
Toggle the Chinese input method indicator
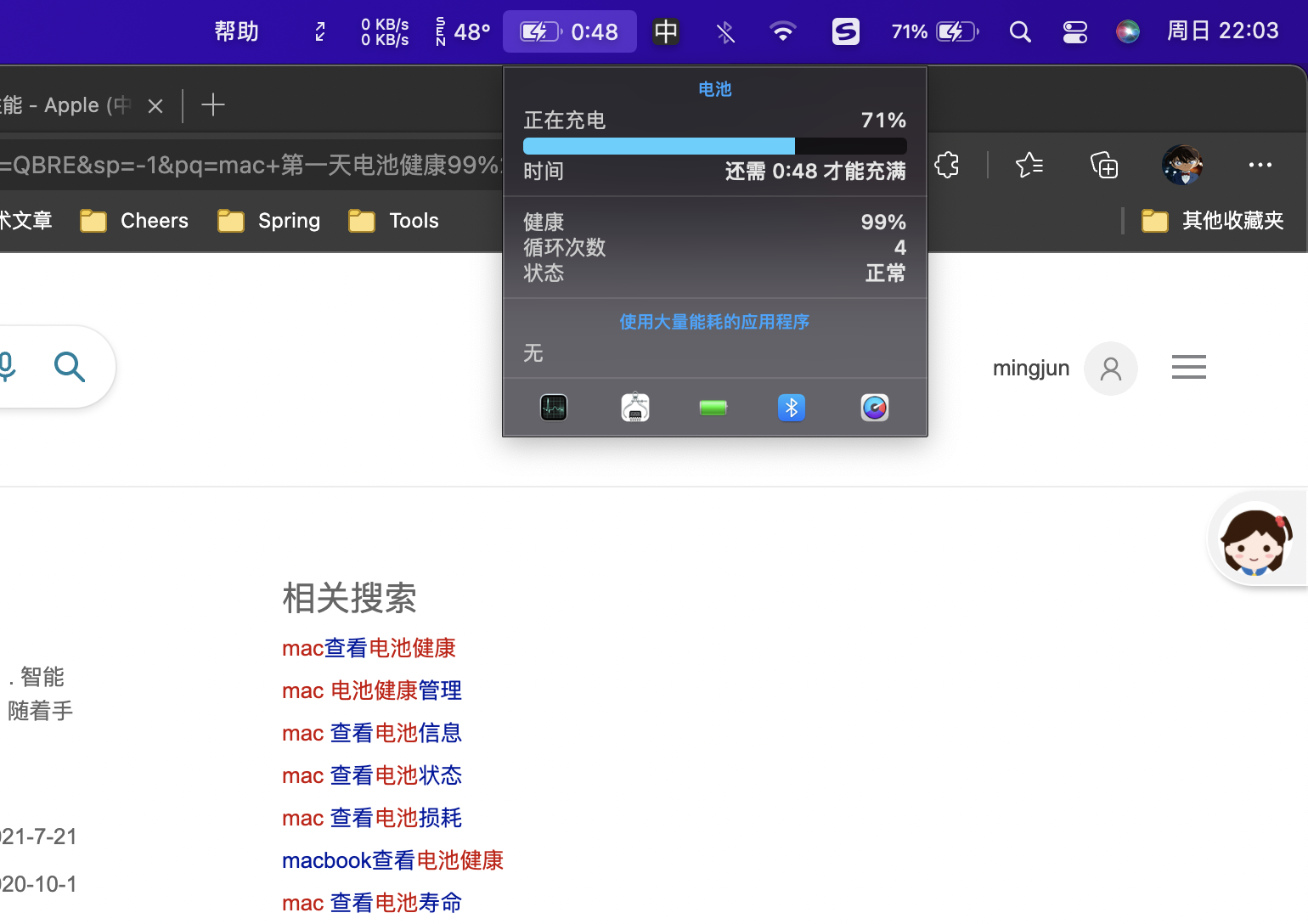point(666,32)
